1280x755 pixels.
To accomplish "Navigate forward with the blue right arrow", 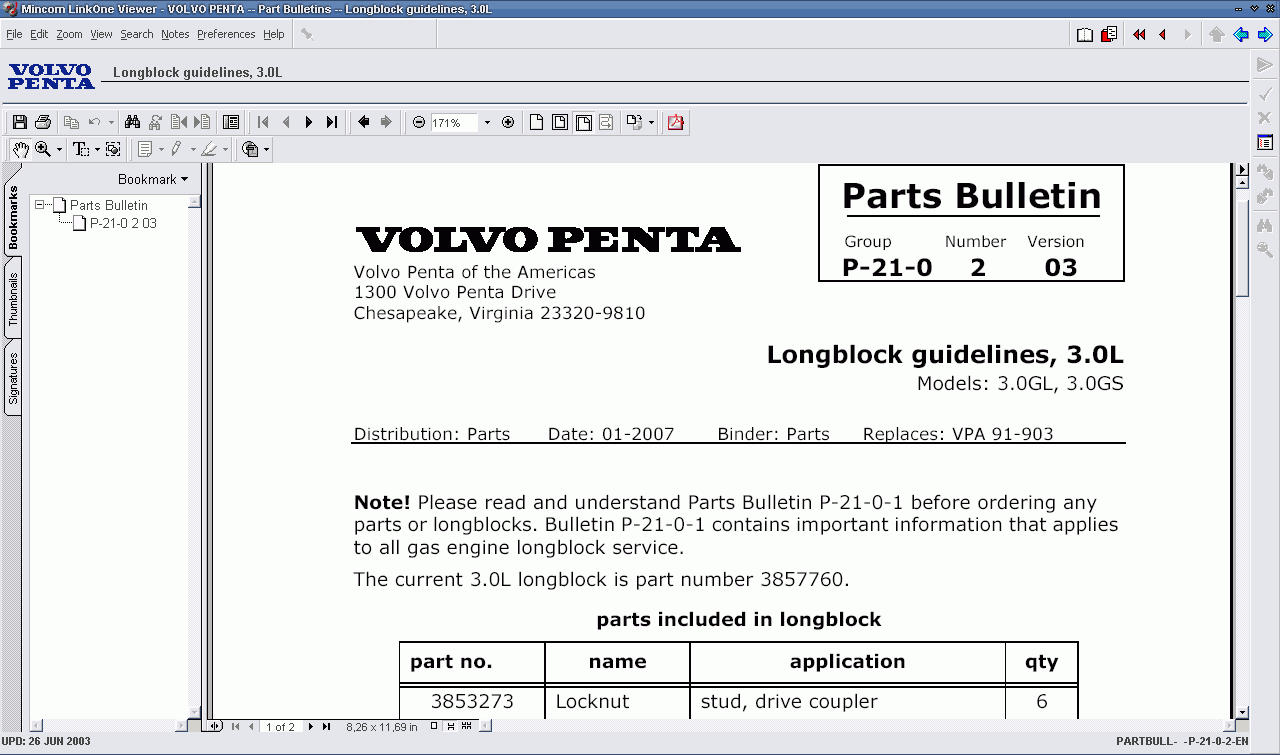I will pyautogui.click(x=1265, y=34).
